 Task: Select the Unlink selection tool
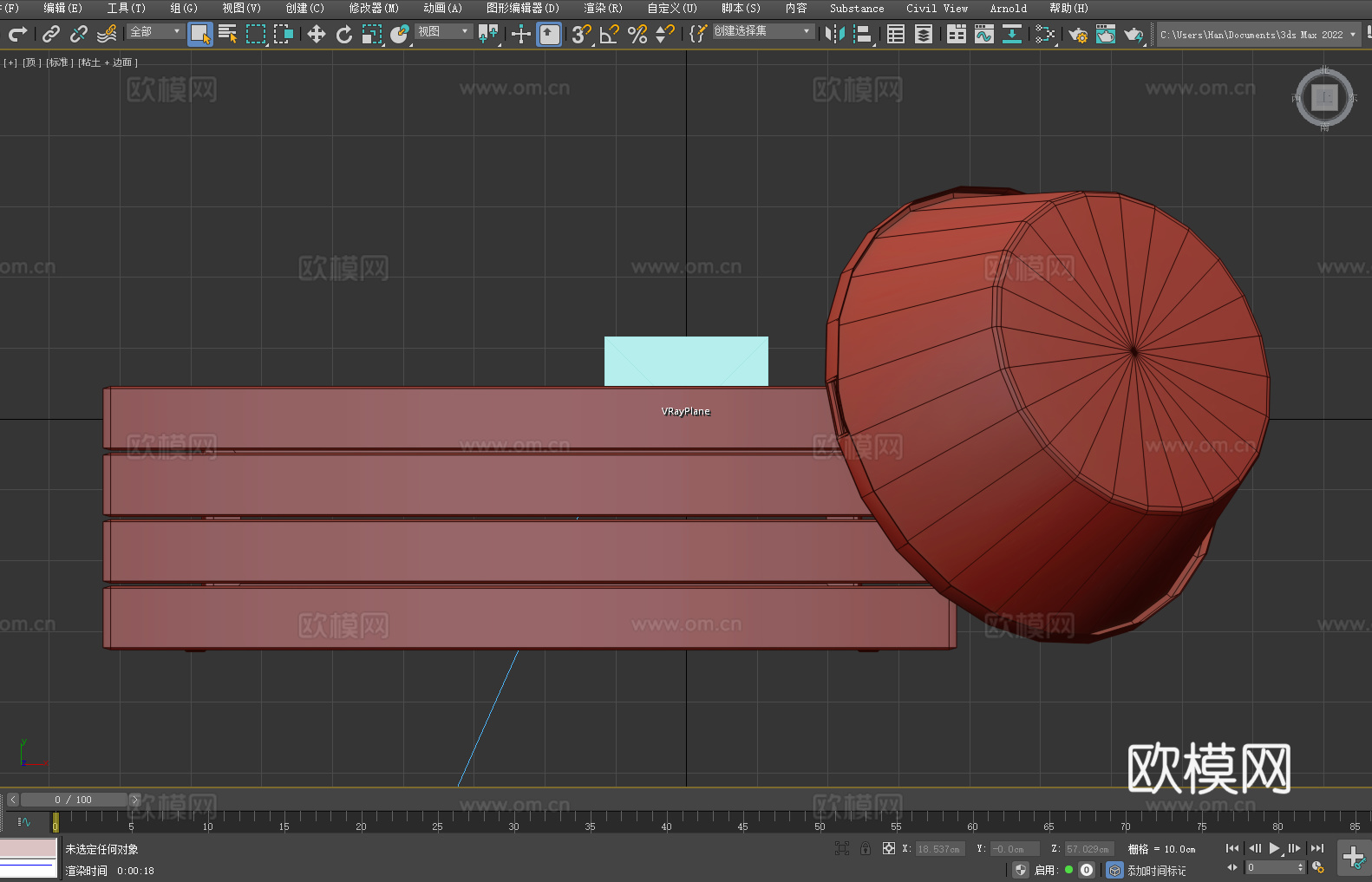(79, 34)
